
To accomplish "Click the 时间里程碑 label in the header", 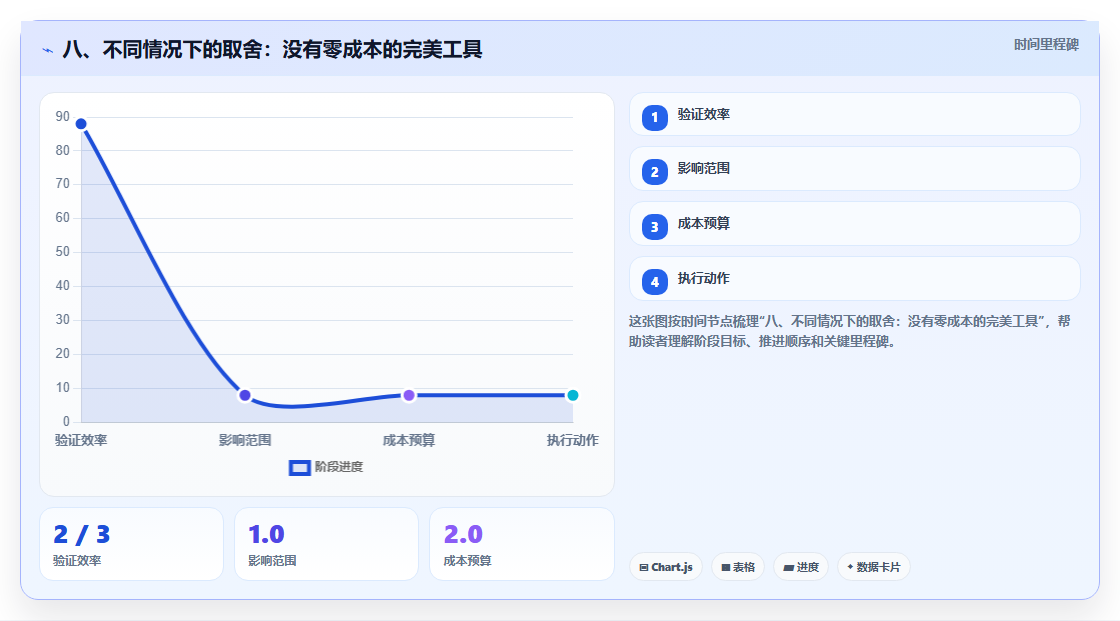I will (x=1046, y=45).
